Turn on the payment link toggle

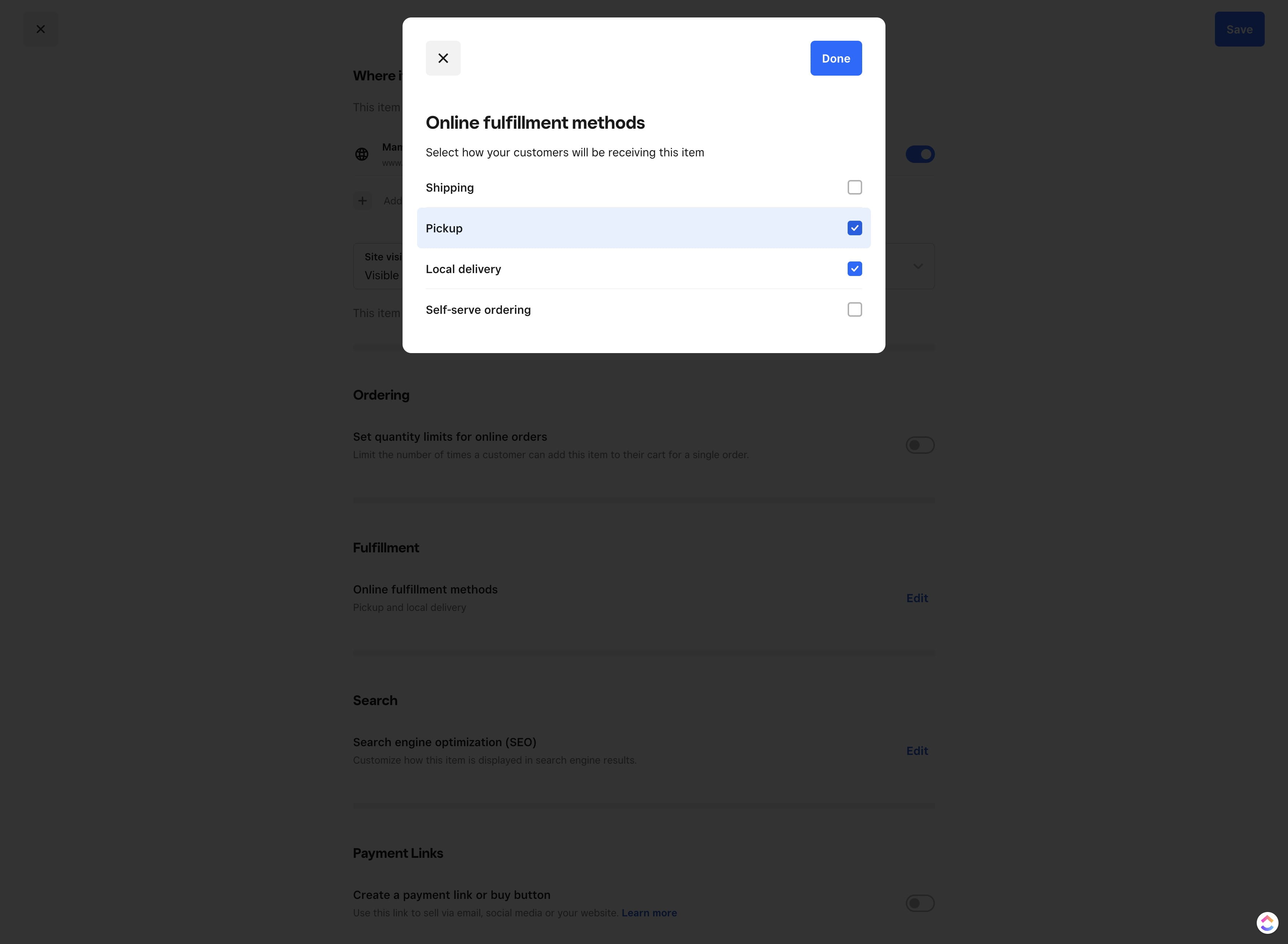click(919, 903)
